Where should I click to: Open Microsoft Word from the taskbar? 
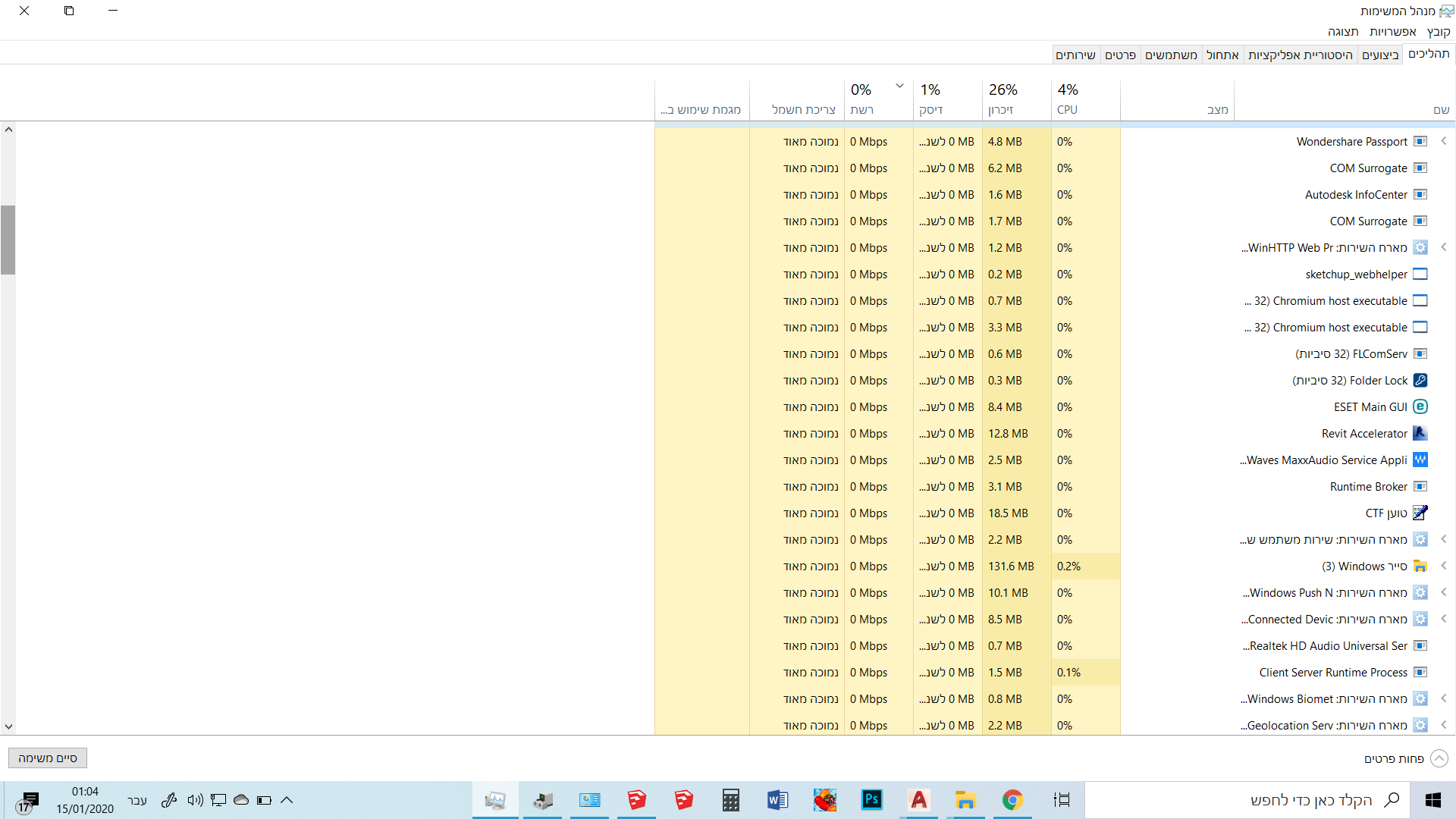pos(777,800)
